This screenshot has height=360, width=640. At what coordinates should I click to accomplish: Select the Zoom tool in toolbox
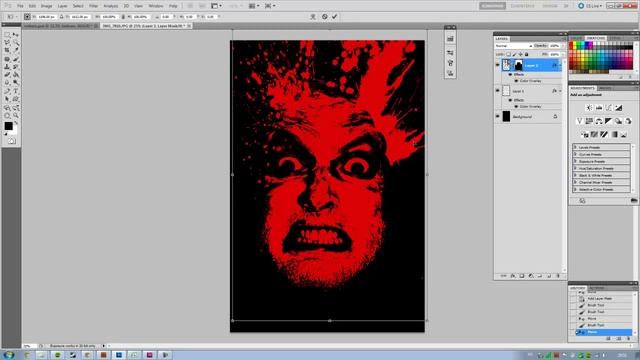pyautogui.click(x=16, y=116)
